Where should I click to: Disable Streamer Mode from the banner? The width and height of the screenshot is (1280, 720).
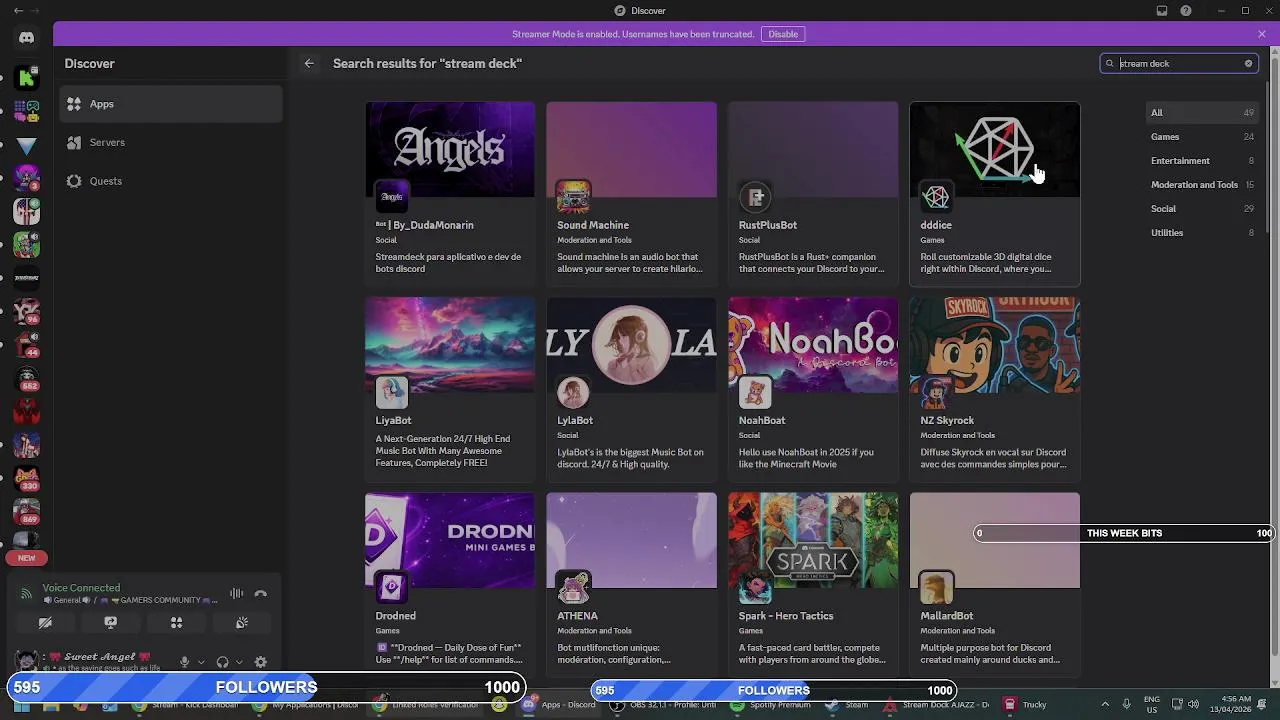point(783,34)
